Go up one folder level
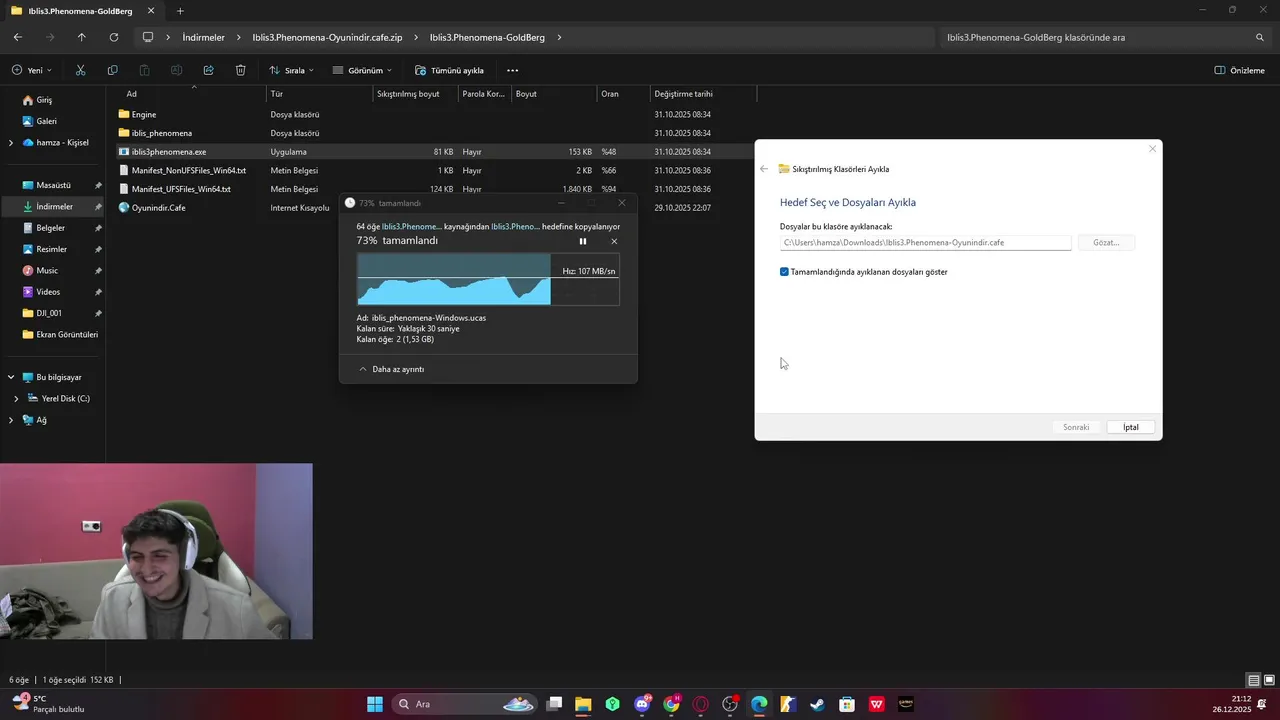The image size is (1280, 720). (x=82, y=37)
